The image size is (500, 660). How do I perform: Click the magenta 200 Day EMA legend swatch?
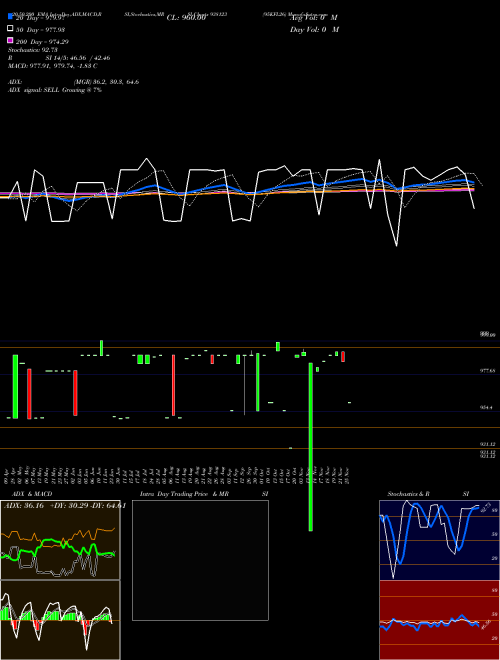(x=10, y=40)
